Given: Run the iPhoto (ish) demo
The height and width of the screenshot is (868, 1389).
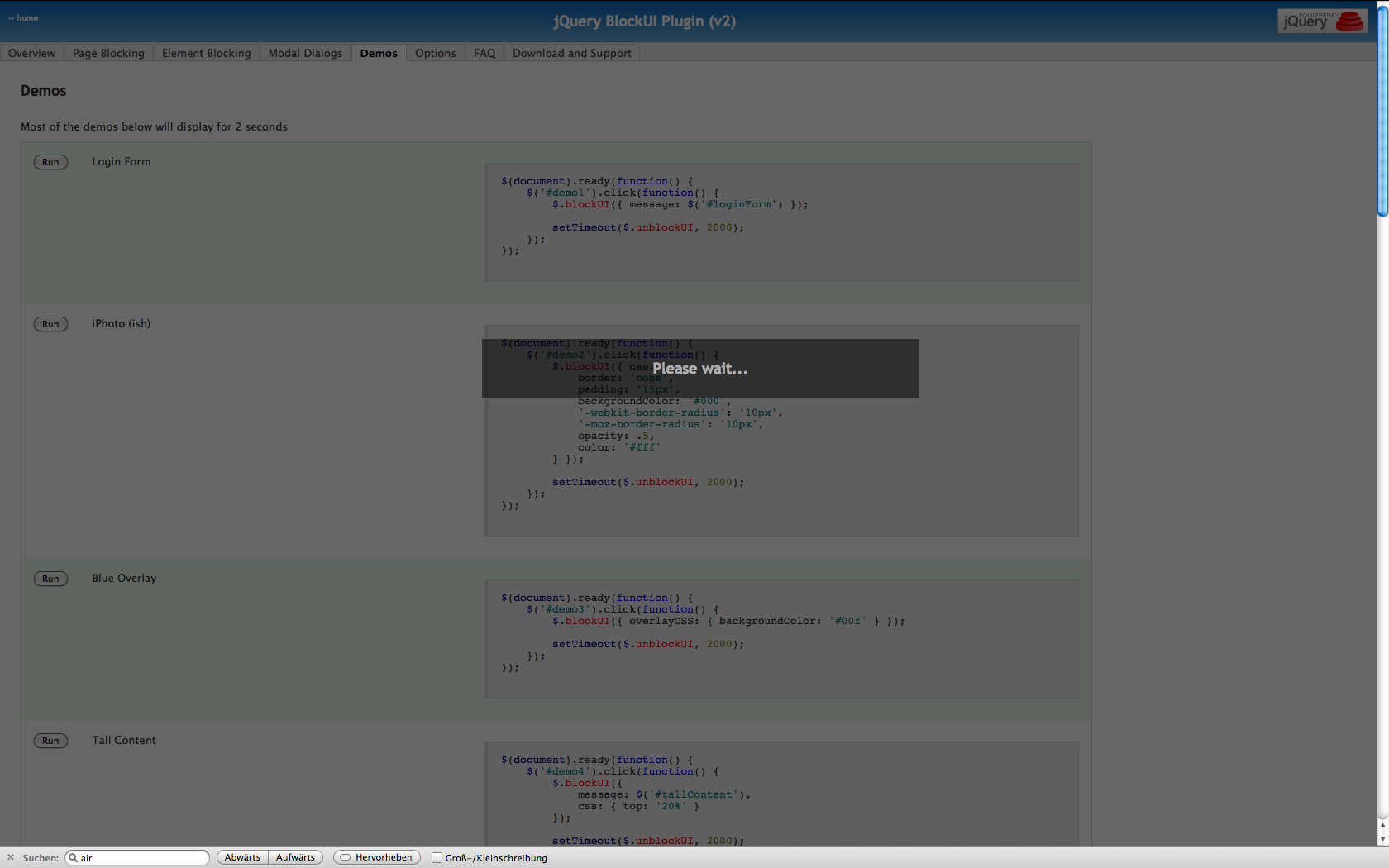Looking at the screenshot, I should click(50, 324).
